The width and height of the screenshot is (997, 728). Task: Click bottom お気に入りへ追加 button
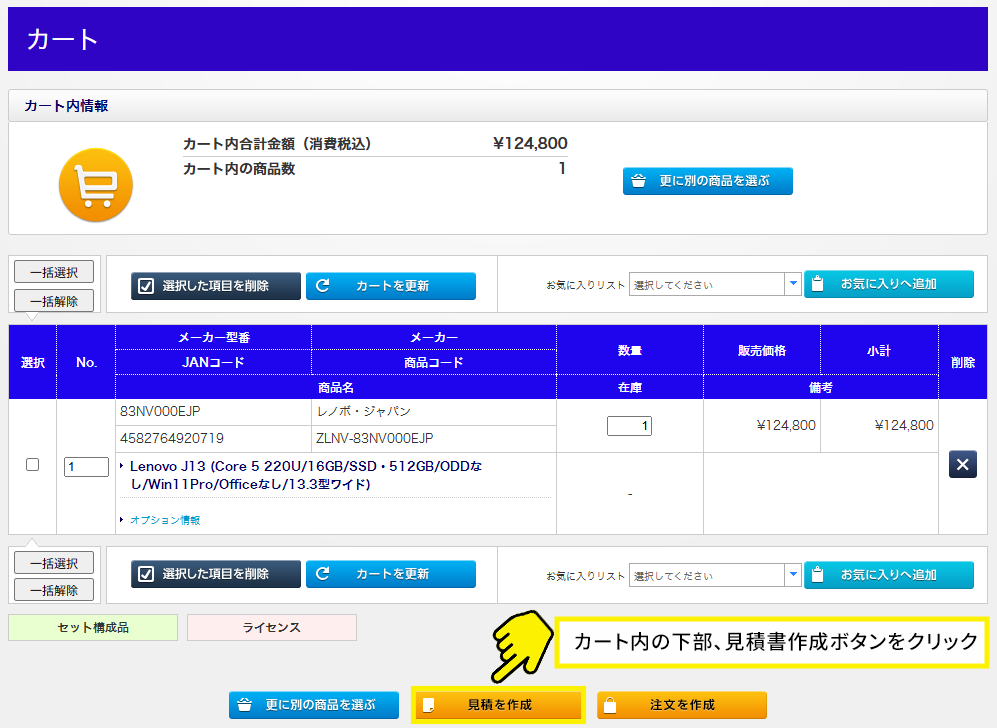888,575
